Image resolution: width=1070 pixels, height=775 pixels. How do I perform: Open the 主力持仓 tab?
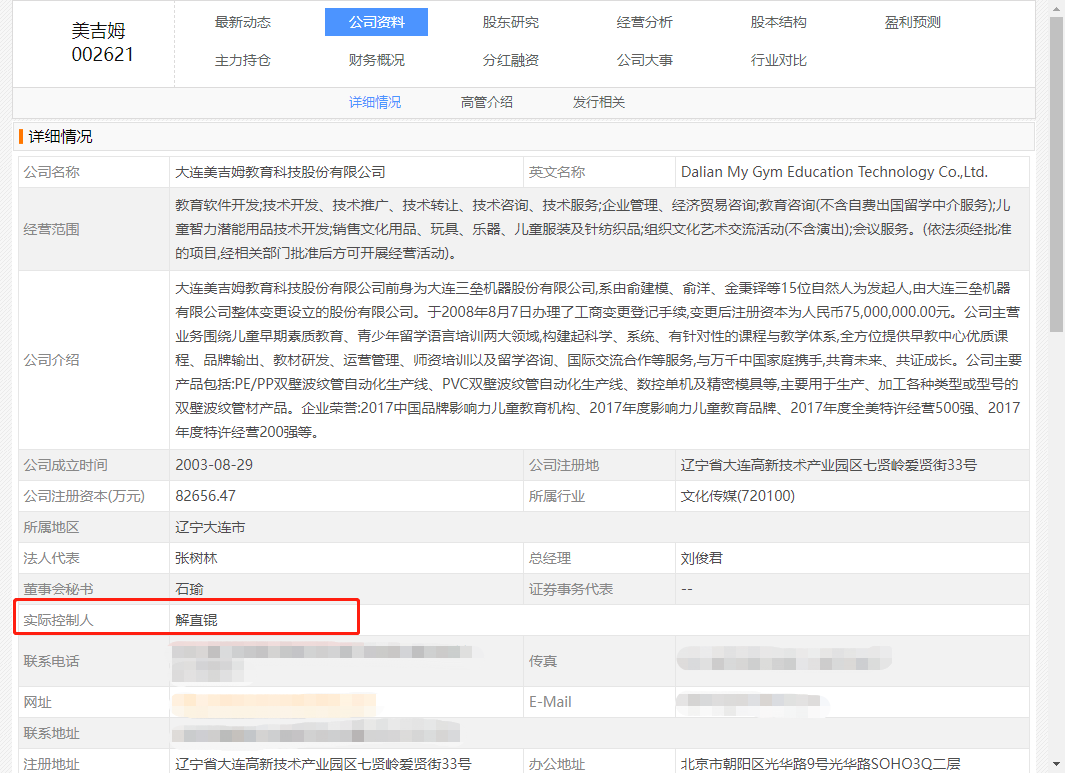tap(242, 60)
